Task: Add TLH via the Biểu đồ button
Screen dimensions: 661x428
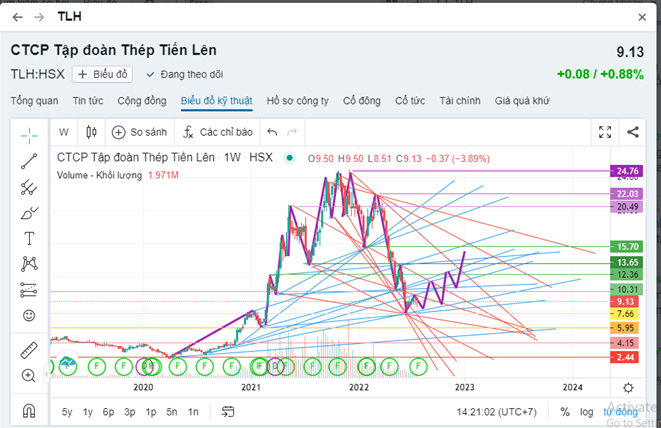Action: pos(102,74)
